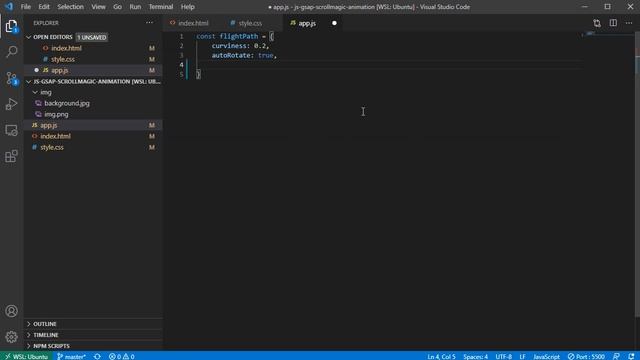The height and width of the screenshot is (360, 640).
Task: Open the Selection menu
Action: tap(70, 7)
